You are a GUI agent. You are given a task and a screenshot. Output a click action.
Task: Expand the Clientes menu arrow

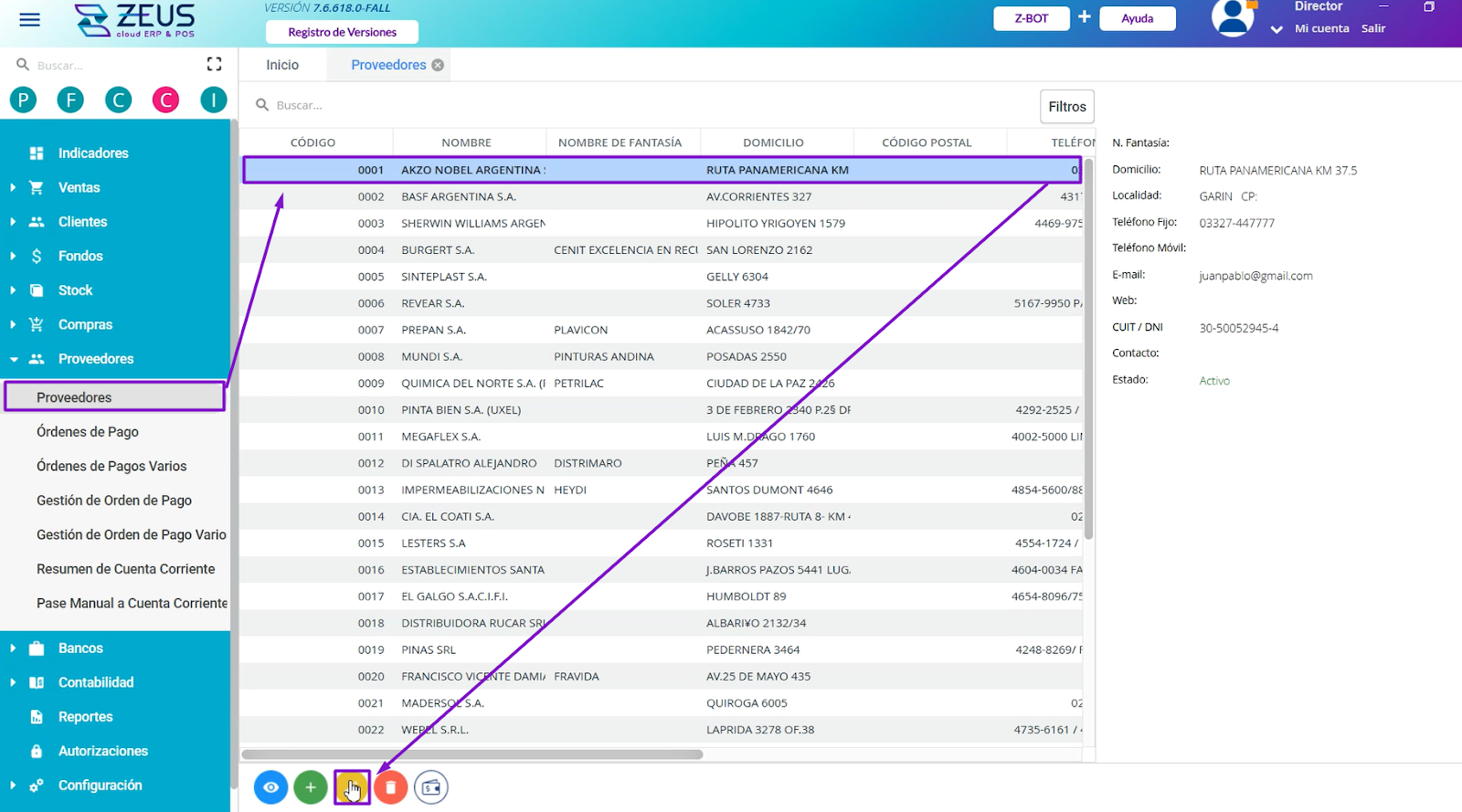tap(13, 222)
